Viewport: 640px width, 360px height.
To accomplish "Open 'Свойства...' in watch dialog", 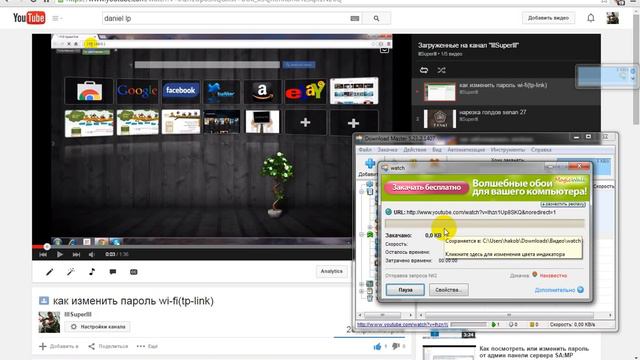I will (448, 290).
